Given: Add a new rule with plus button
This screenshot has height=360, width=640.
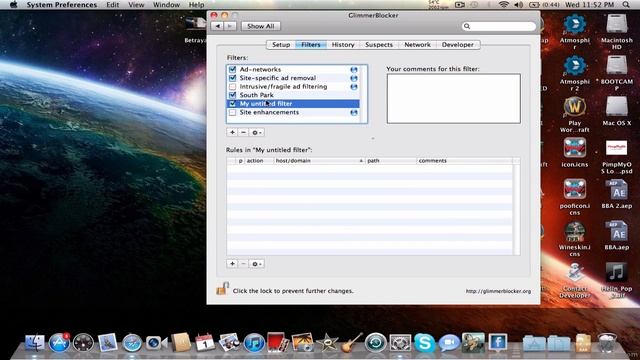Looking at the screenshot, I should pyautogui.click(x=232, y=264).
